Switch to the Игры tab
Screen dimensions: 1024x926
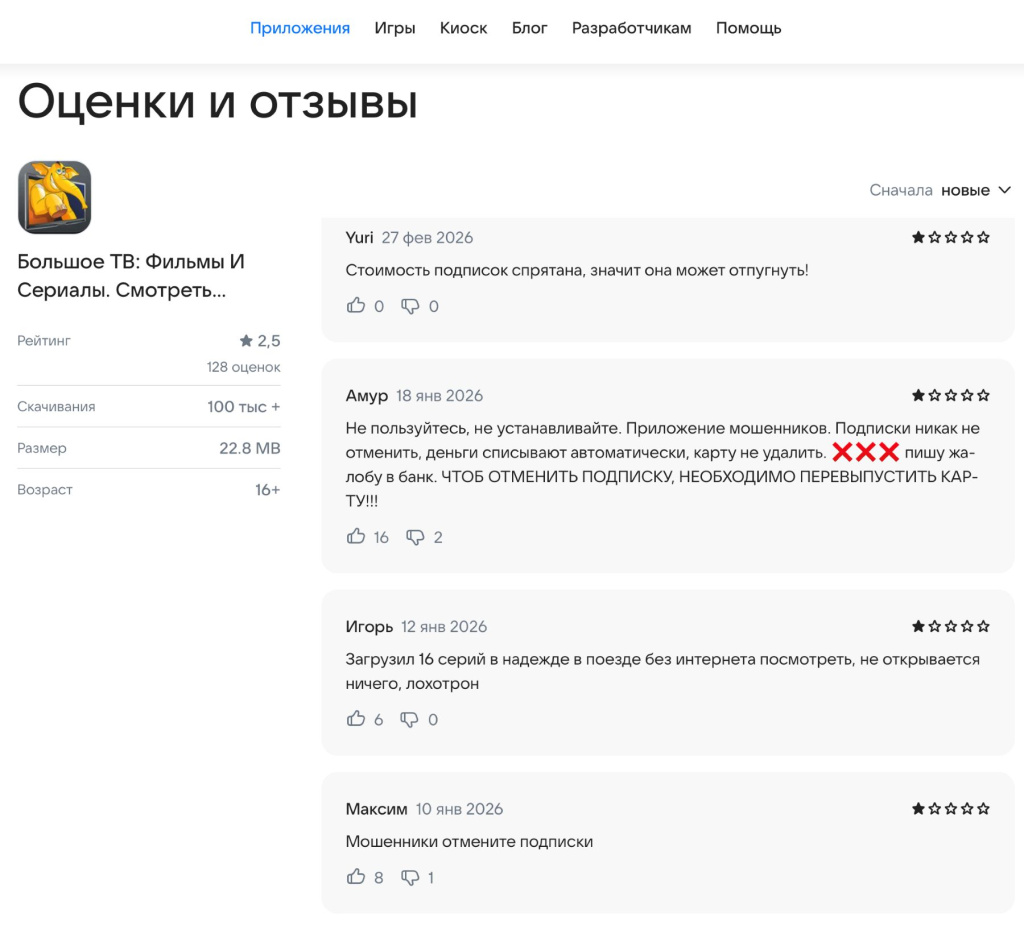395,28
